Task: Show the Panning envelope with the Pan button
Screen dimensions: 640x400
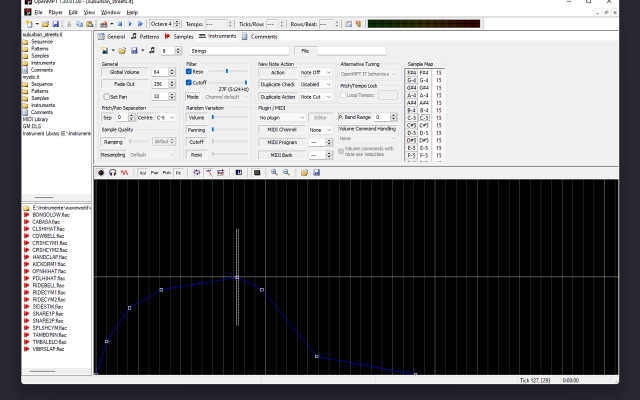Action: coord(154,173)
